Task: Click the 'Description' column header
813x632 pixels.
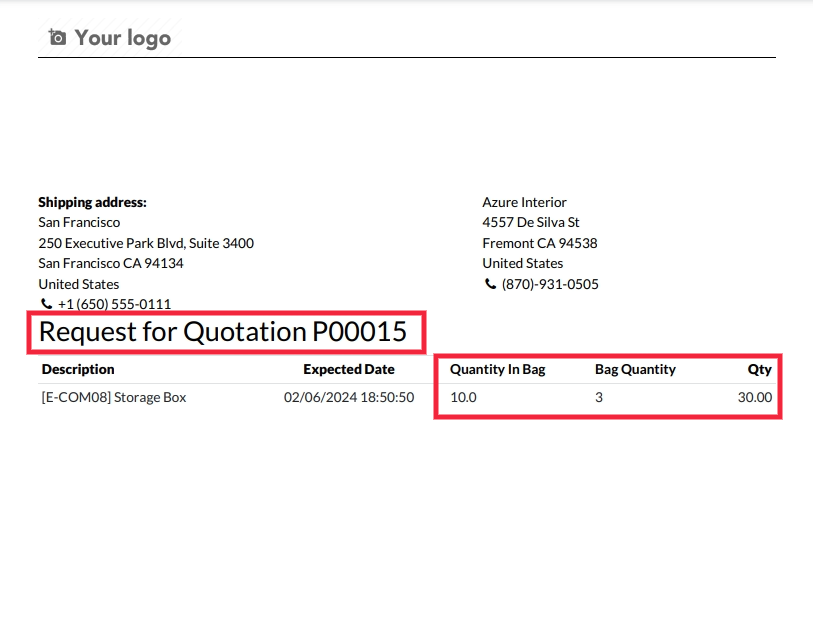Action: tap(78, 369)
